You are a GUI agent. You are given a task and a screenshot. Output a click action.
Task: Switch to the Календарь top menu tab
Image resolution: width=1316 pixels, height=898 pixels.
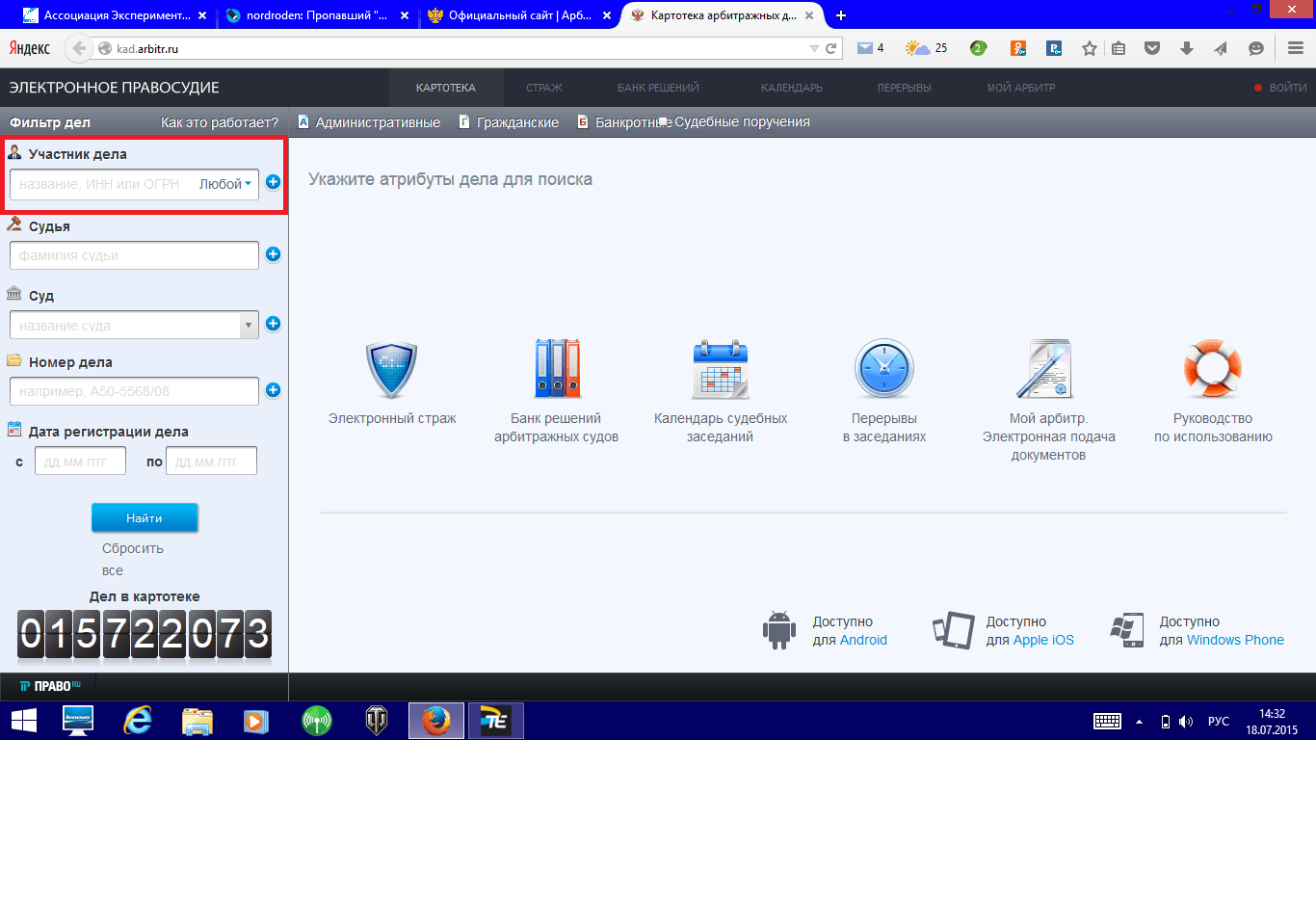[791, 88]
